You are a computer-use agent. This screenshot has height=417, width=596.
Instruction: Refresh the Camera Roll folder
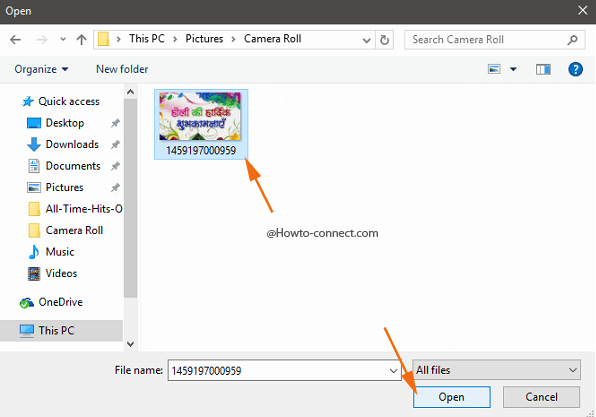coord(384,40)
